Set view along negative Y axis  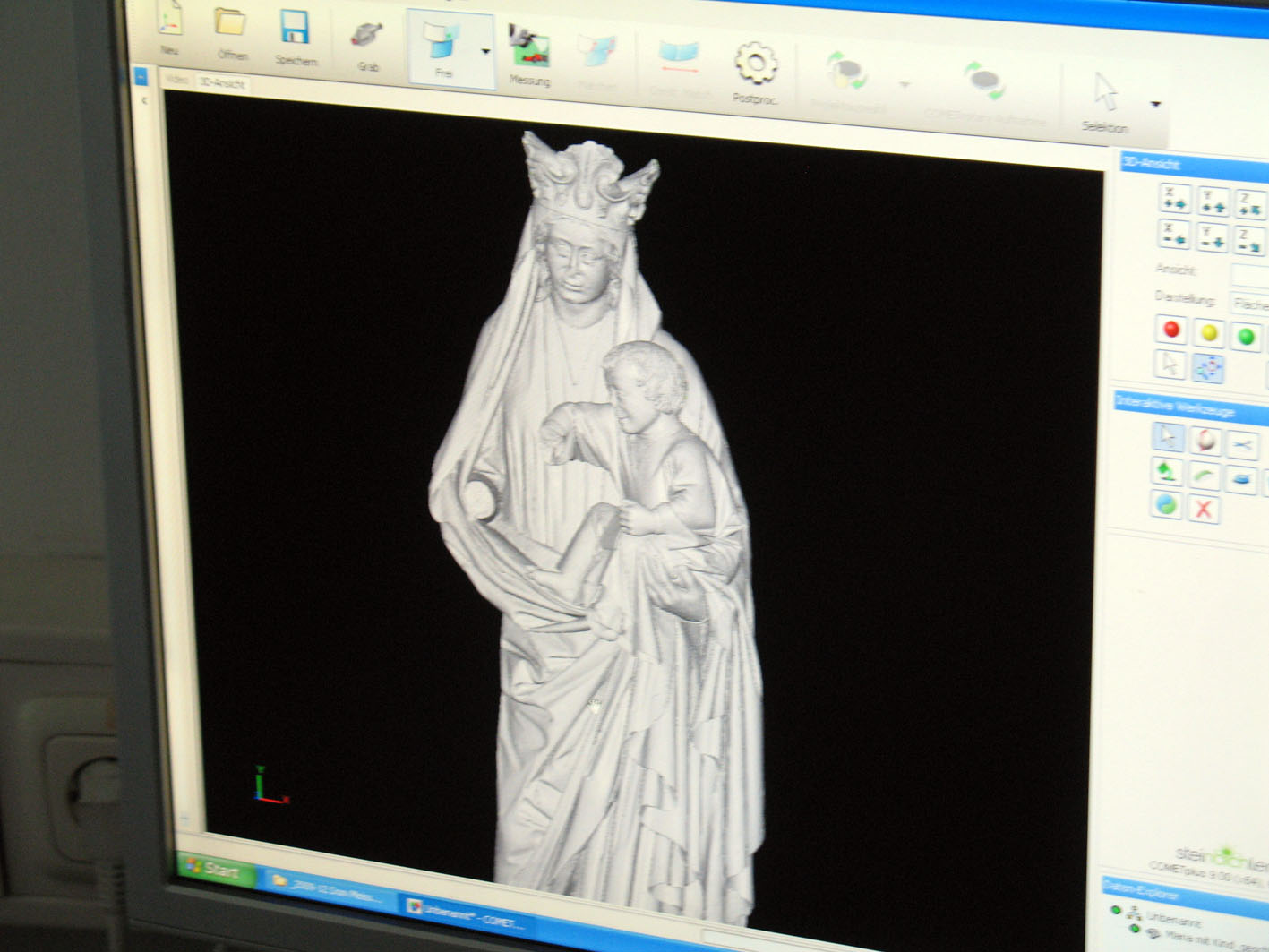pyautogui.click(x=1213, y=237)
